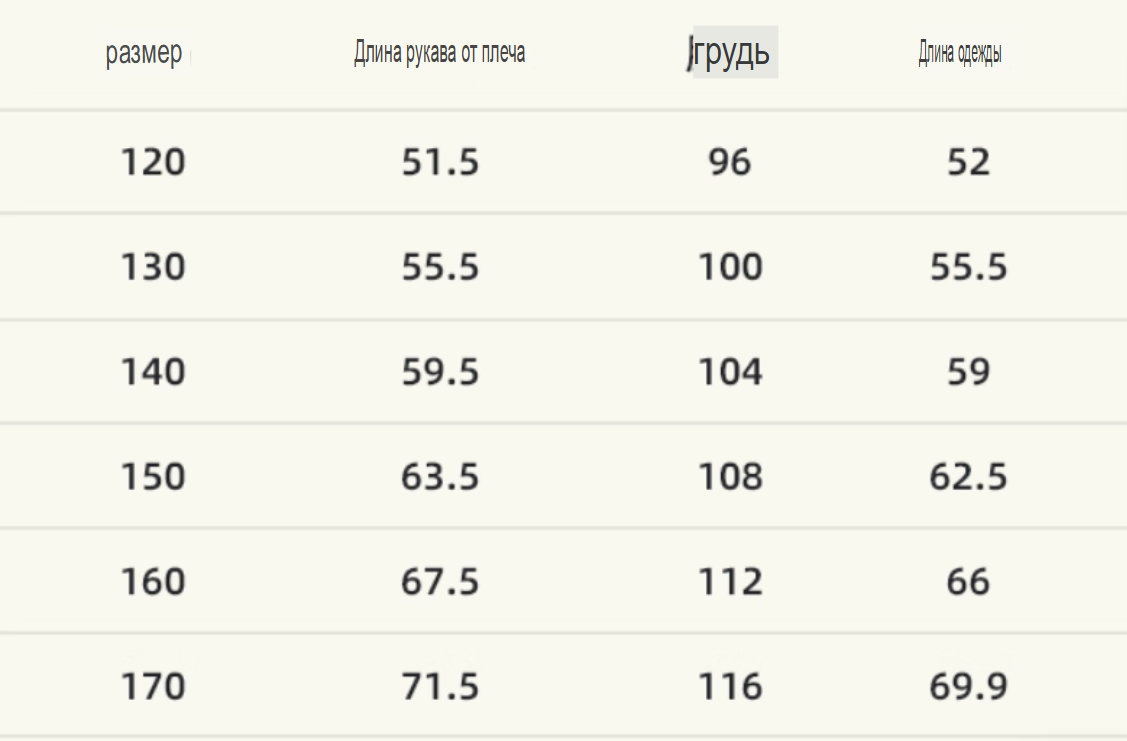Screen dimensions: 1127x741
Task: Click the 67.5 sleeve length value
Action: pyautogui.click(x=440, y=582)
